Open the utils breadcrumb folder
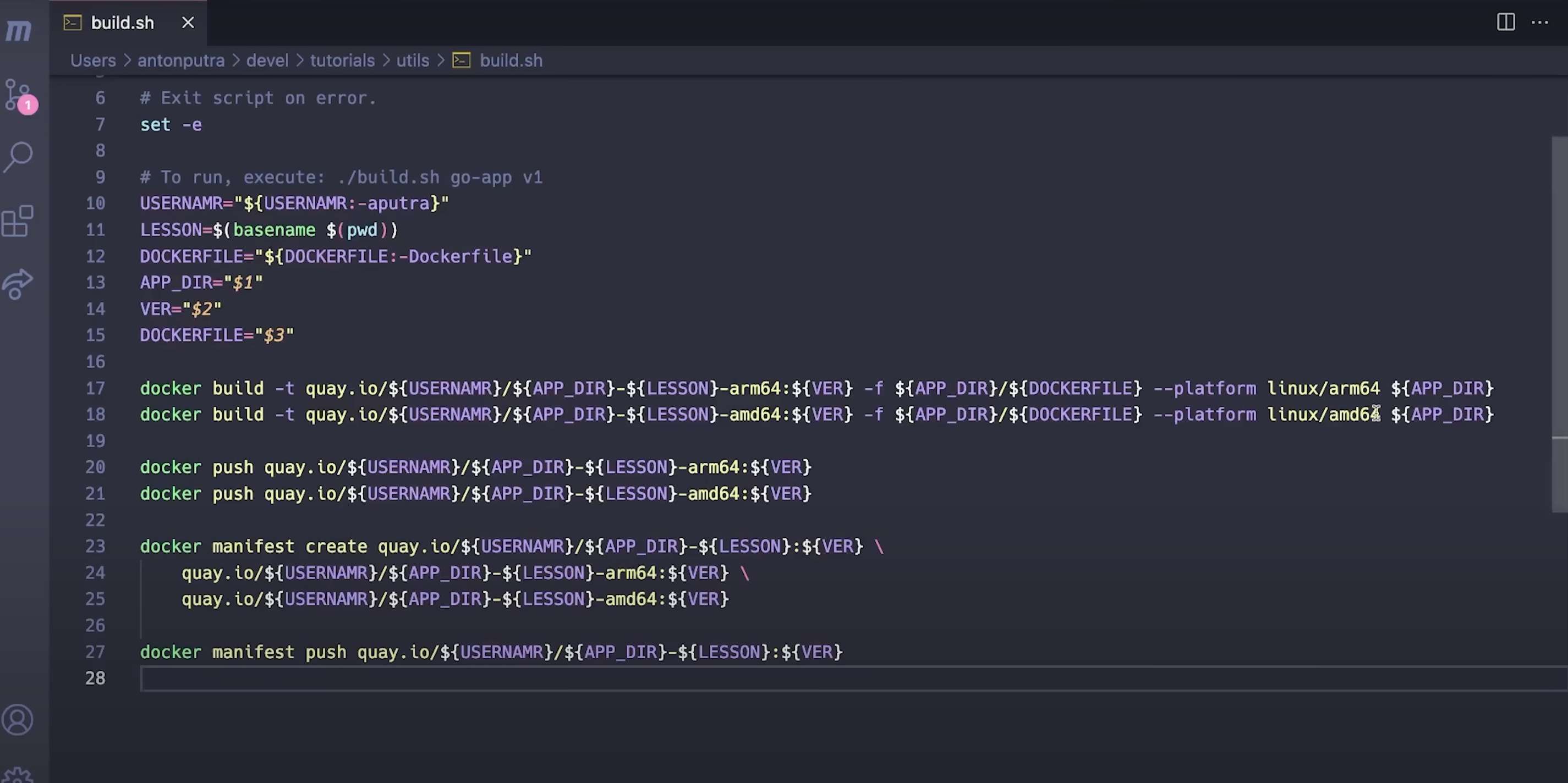Screen dimensions: 1568x783 pos(413,61)
